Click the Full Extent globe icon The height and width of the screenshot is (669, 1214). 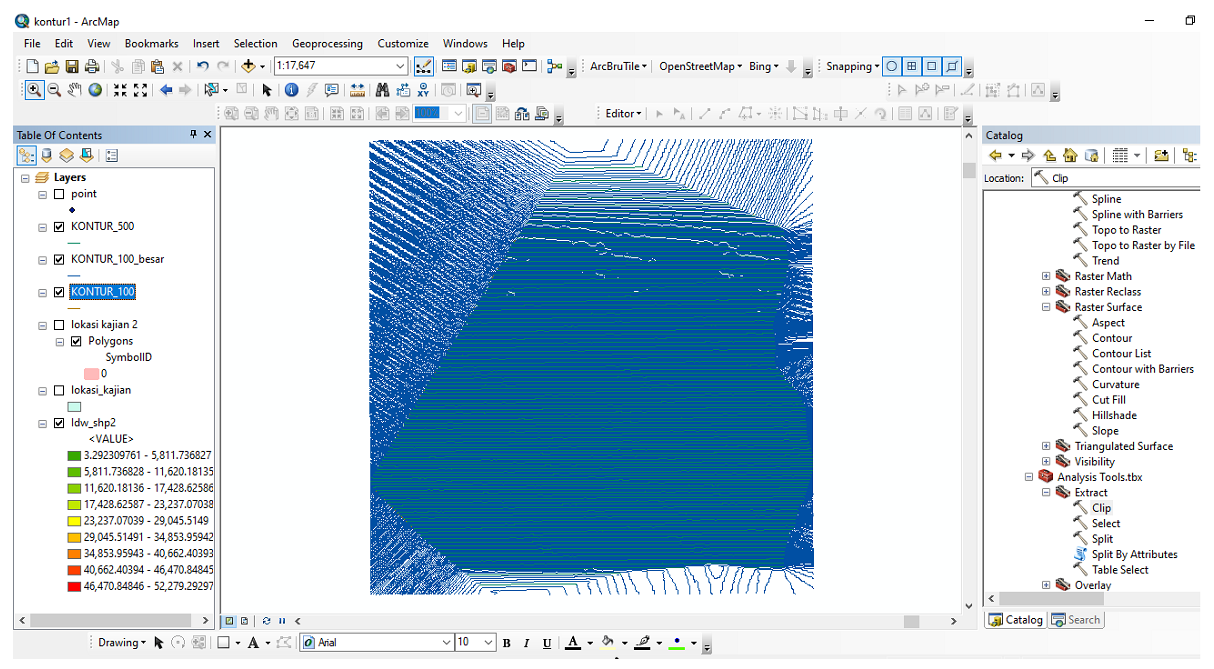[95, 90]
